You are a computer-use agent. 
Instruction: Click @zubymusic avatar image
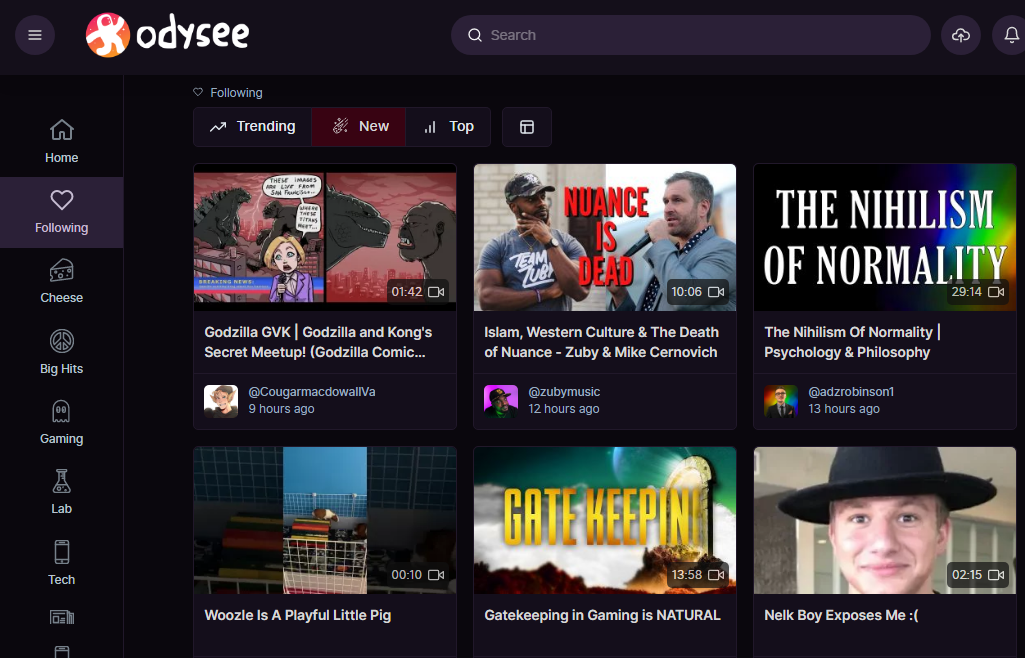click(501, 401)
